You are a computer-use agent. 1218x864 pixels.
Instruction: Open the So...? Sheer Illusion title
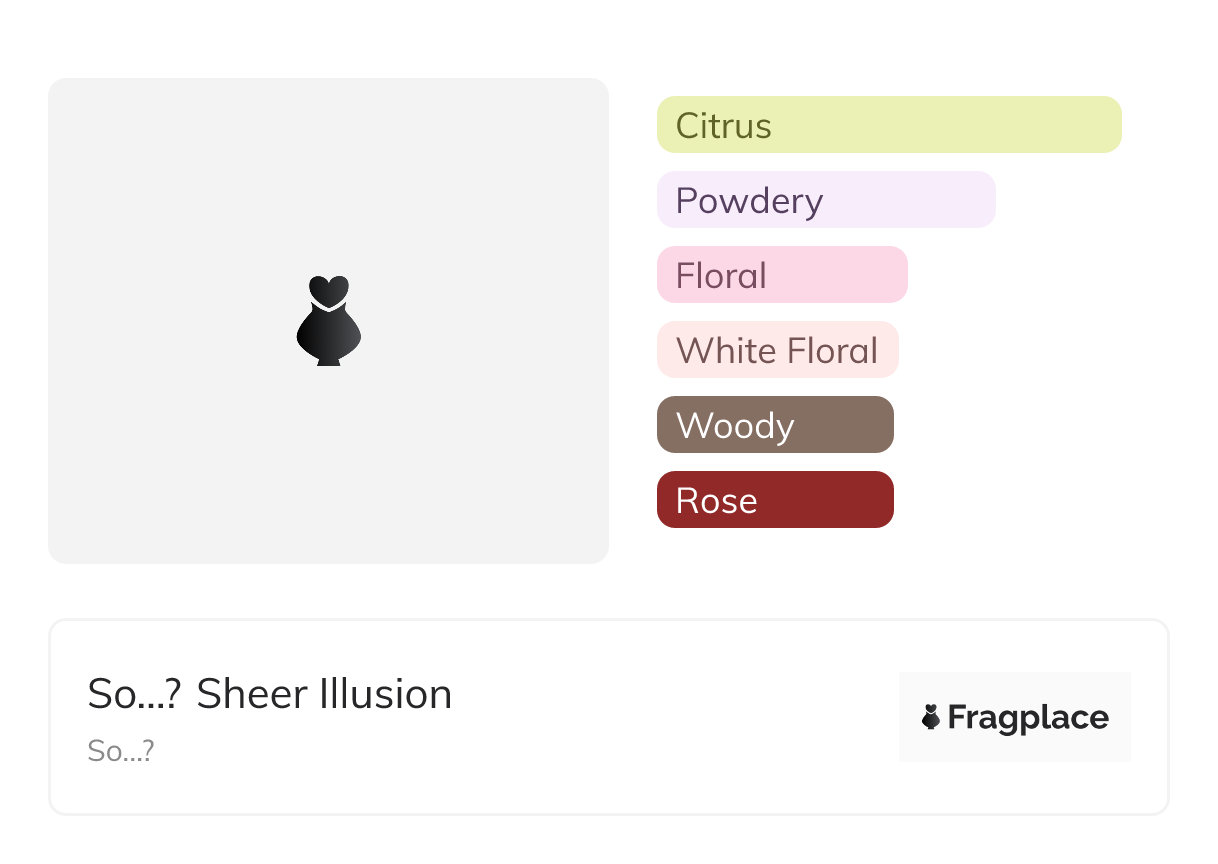tap(269, 694)
